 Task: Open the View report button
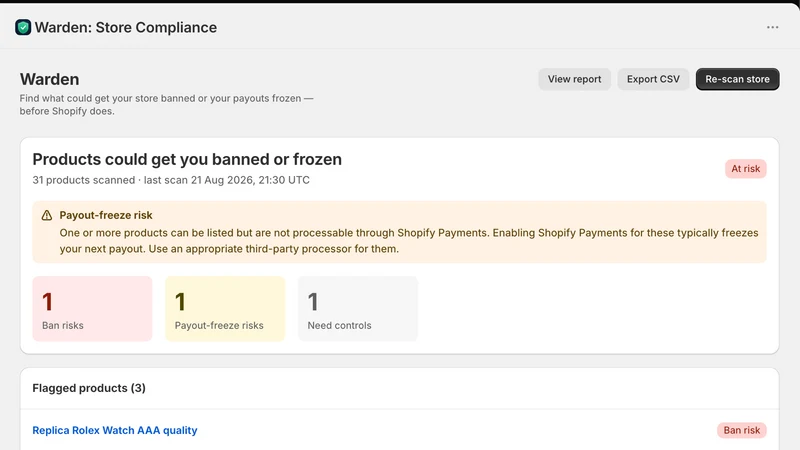574,79
